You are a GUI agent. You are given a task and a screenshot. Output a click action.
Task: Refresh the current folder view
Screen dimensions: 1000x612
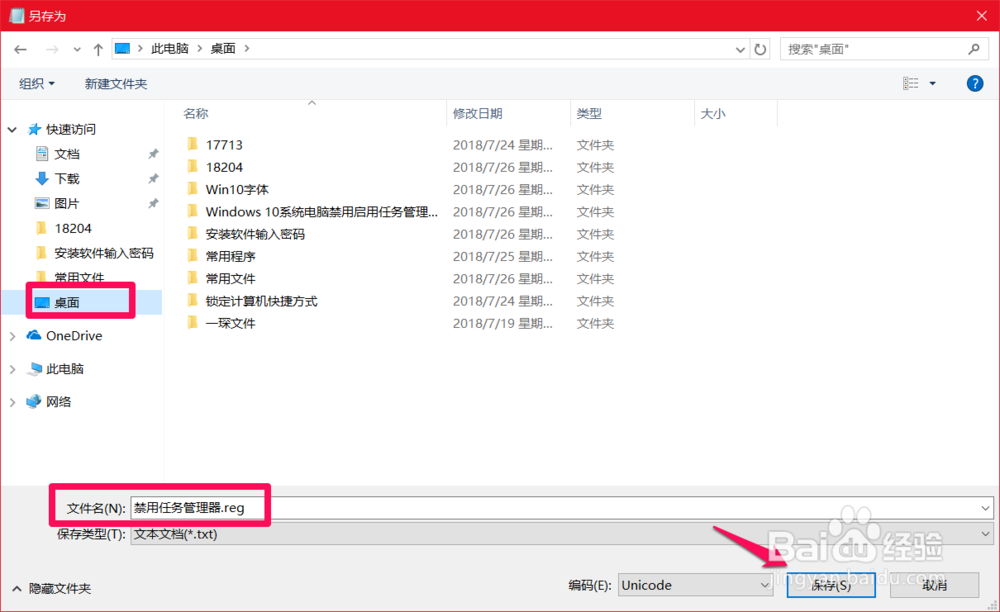click(x=759, y=48)
